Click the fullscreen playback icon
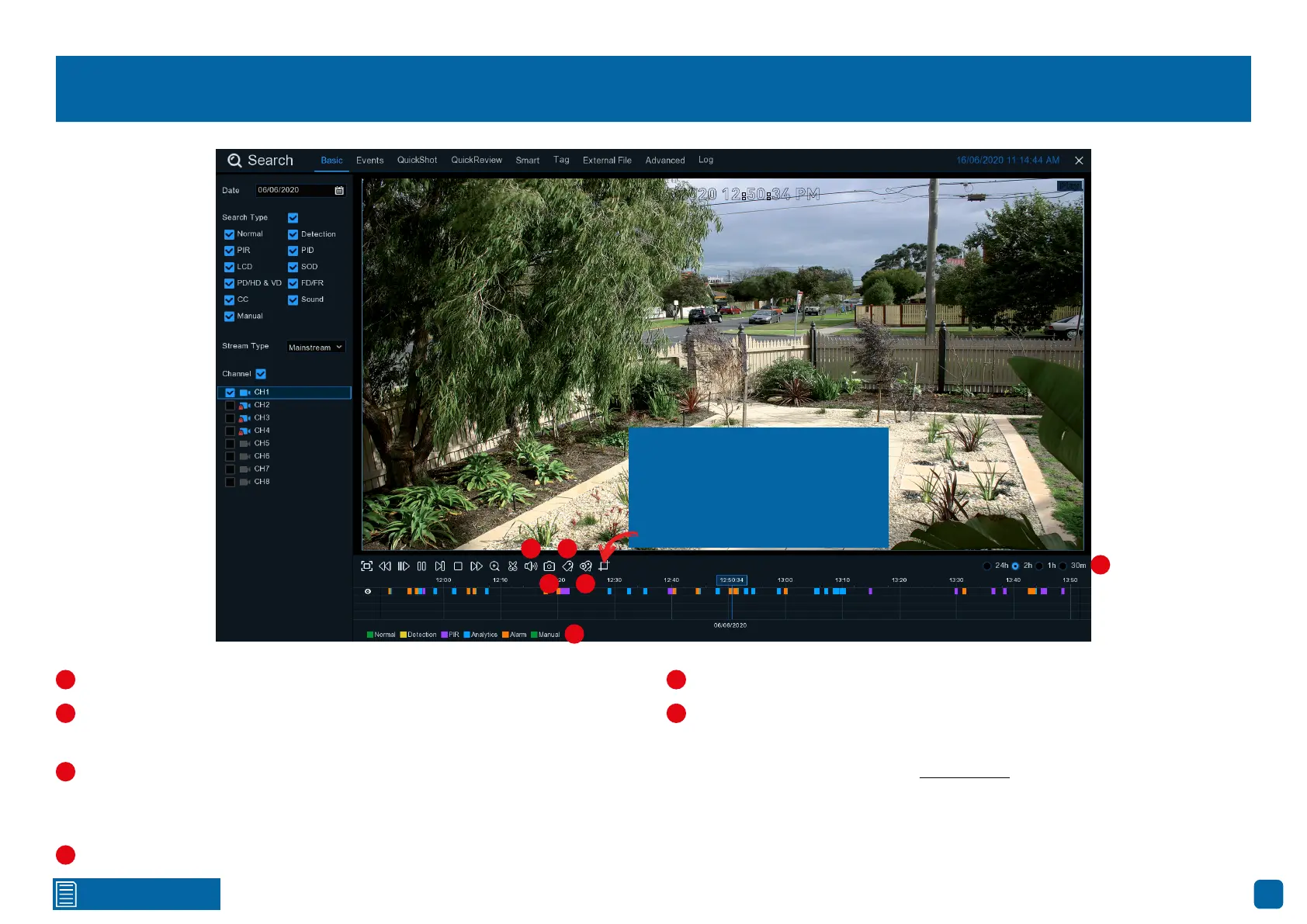This screenshot has height=924, width=1307. coord(367,566)
